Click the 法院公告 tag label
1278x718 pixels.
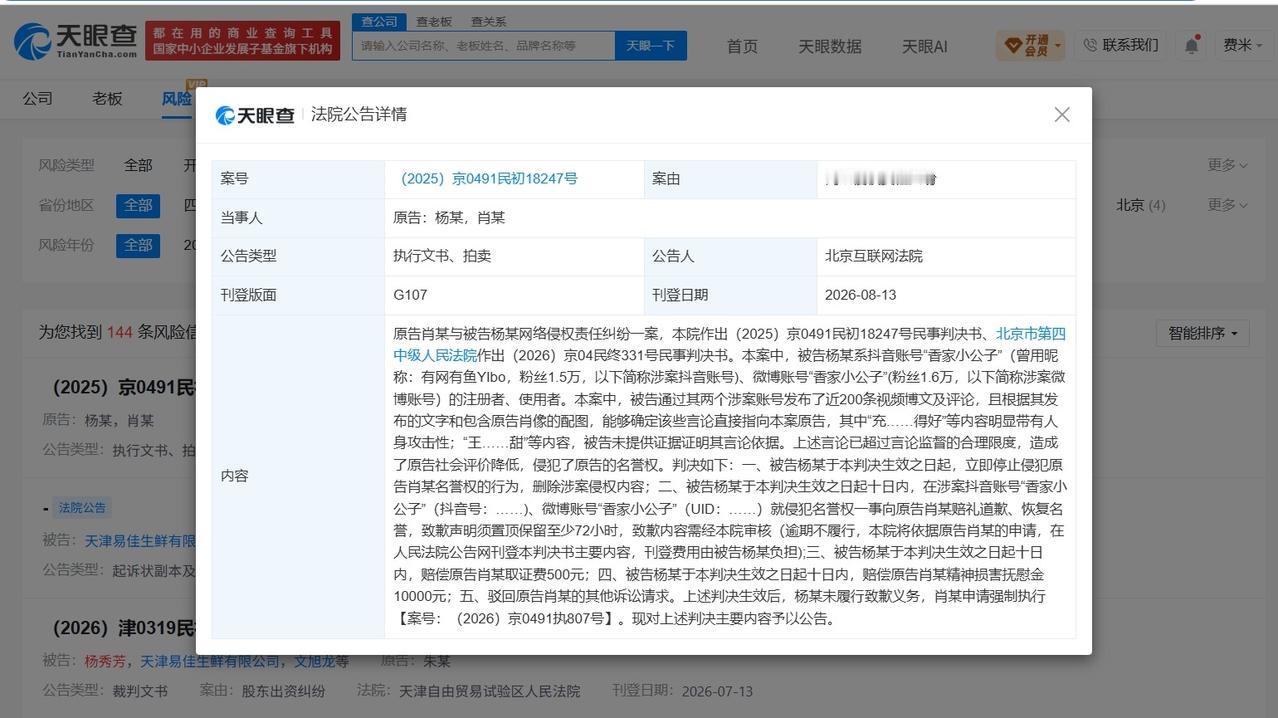click(x=82, y=508)
